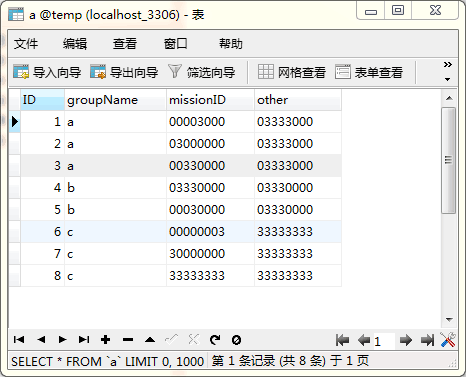The width and height of the screenshot is (466, 377).
Task: Jump to first page arrow
Action: coord(342,340)
